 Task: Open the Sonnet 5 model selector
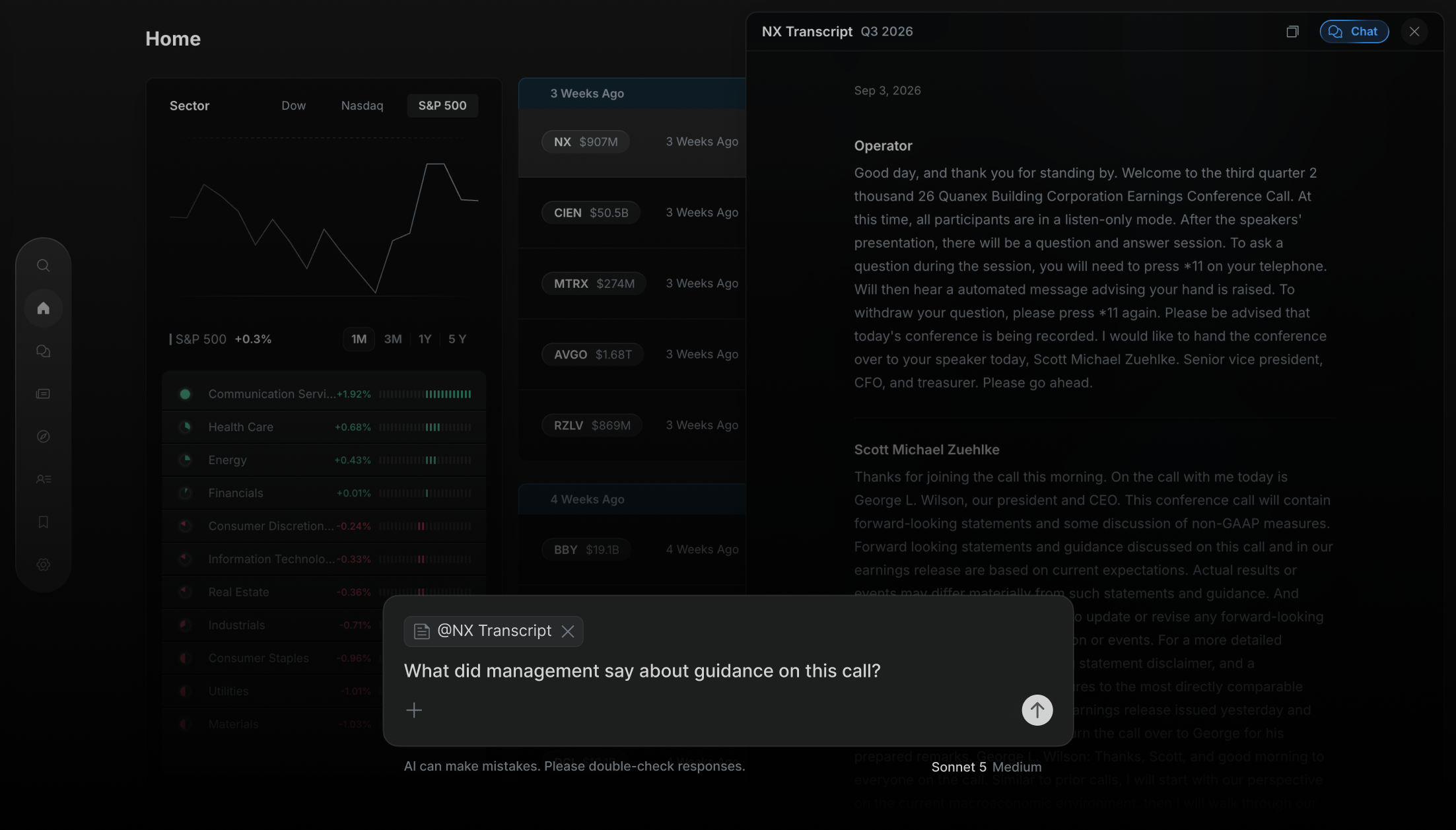(x=958, y=767)
